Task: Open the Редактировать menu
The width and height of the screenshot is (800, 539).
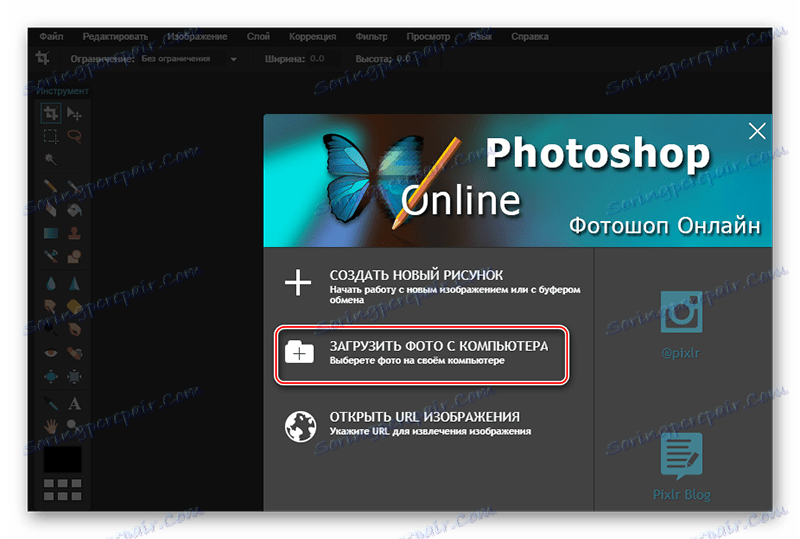Action: pos(115,37)
